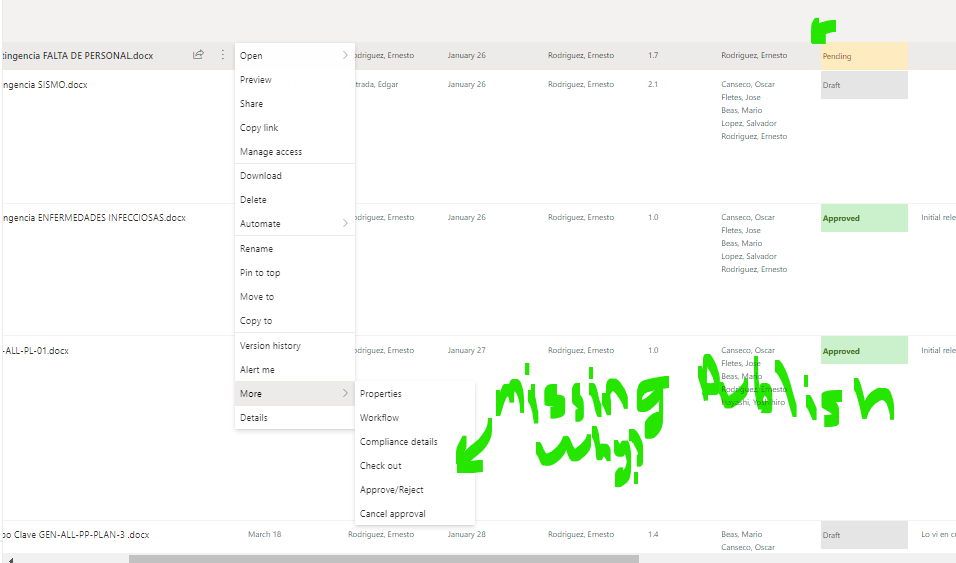
Task: Click Copy to option
Action: tap(294, 321)
